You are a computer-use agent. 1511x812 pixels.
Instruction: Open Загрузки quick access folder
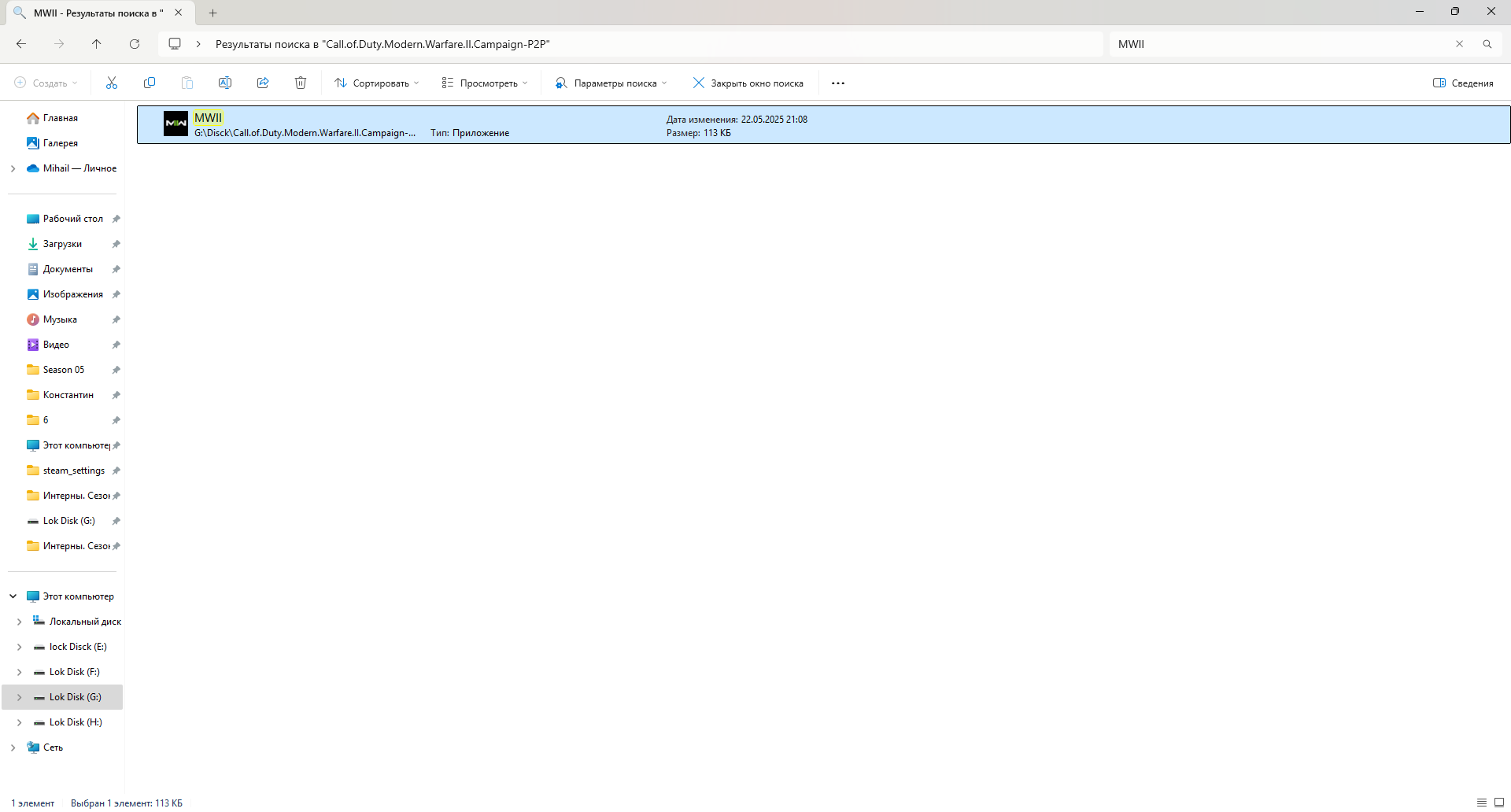(62, 244)
